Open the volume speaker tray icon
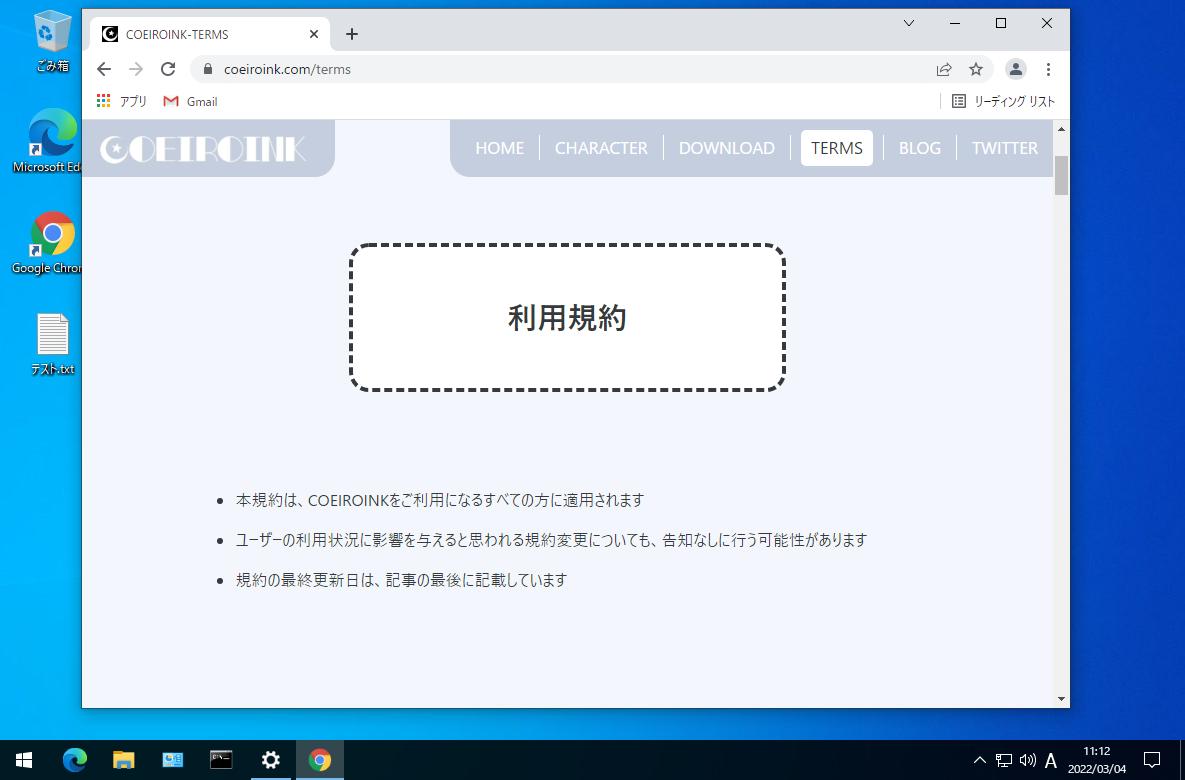 pyautogui.click(x=1027, y=760)
